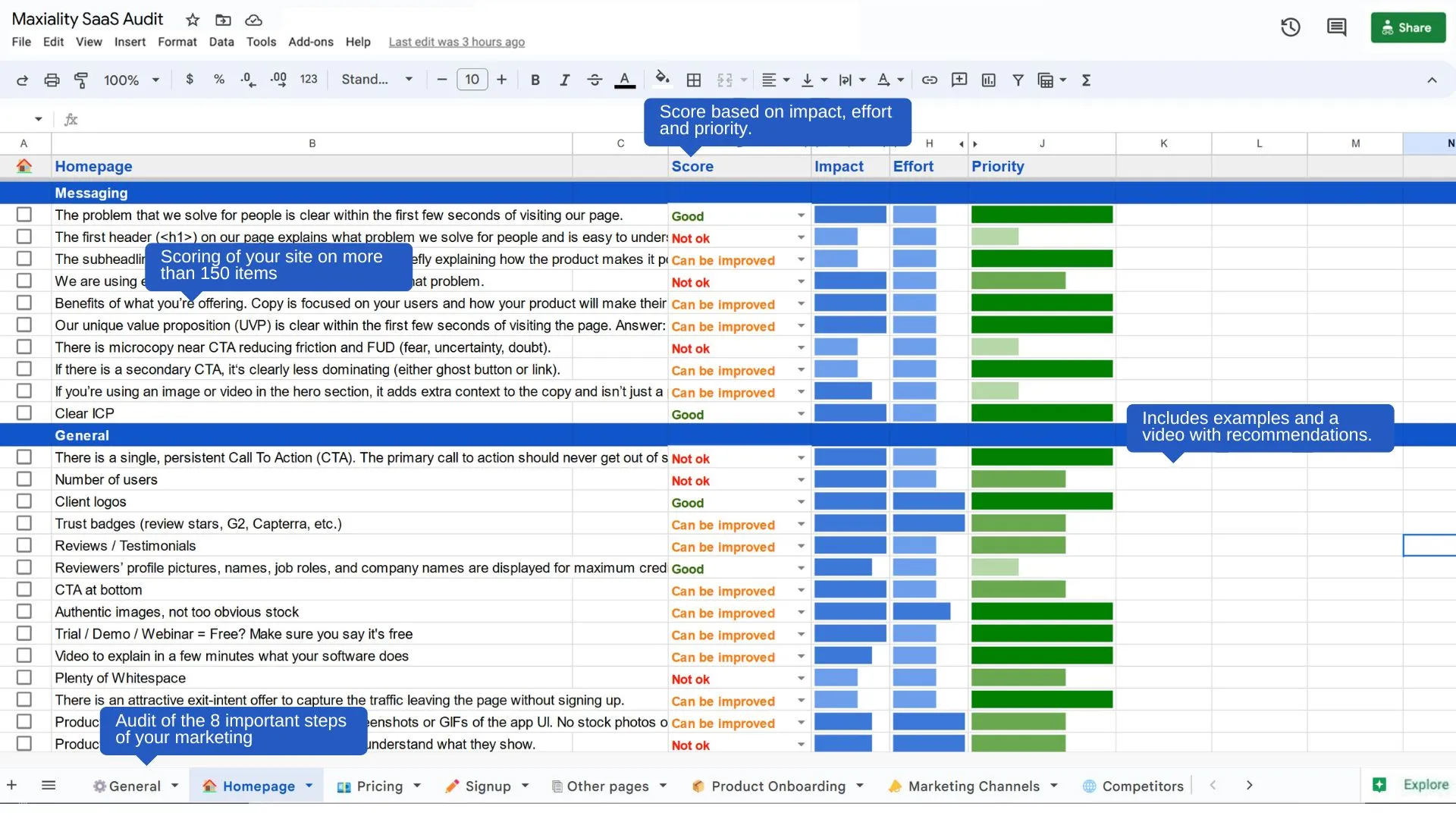Image resolution: width=1456 pixels, height=819 pixels.
Task: Click the add sheet plus button
Action: 12,786
